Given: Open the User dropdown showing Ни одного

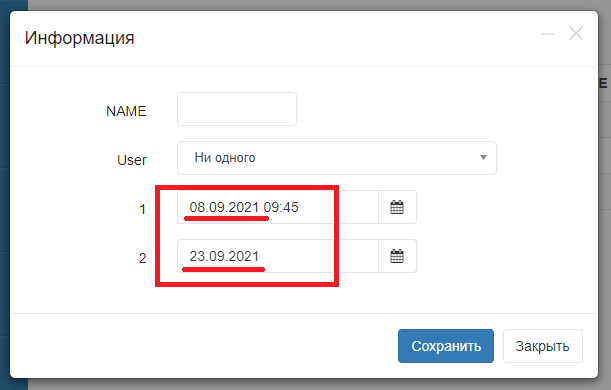Looking at the screenshot, I should pos(337,158).
